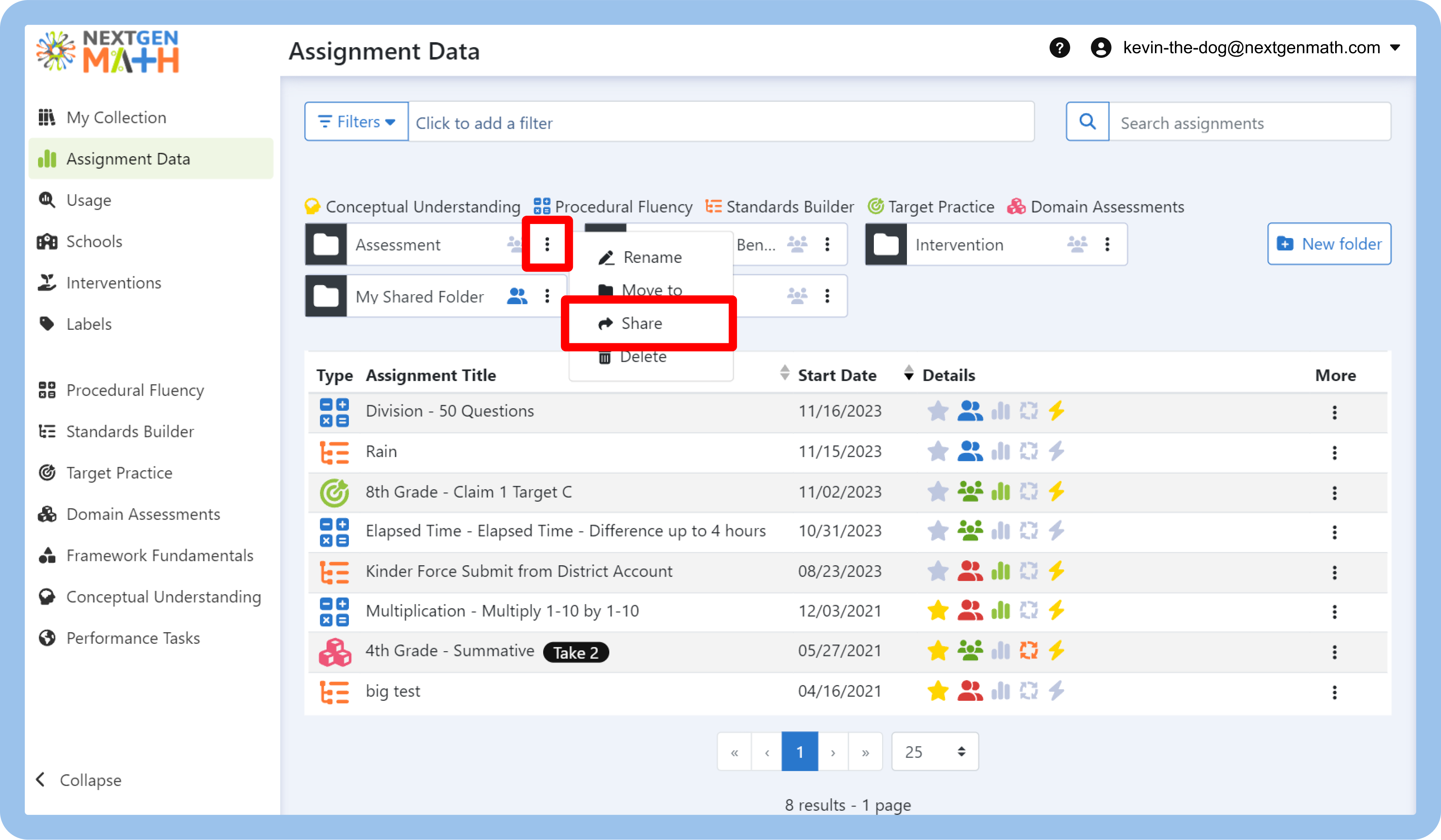Toggle favorite star for Kinder Force Submit
The width and height of the screenshot is (1441, 840).
tap(938, 571)
